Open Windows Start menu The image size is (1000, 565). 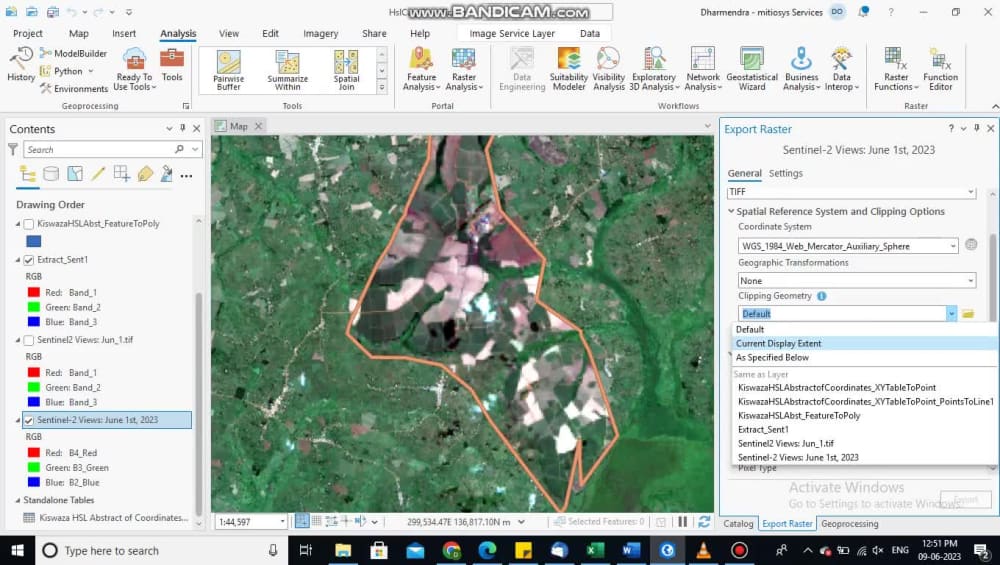(x=17, y=550)
